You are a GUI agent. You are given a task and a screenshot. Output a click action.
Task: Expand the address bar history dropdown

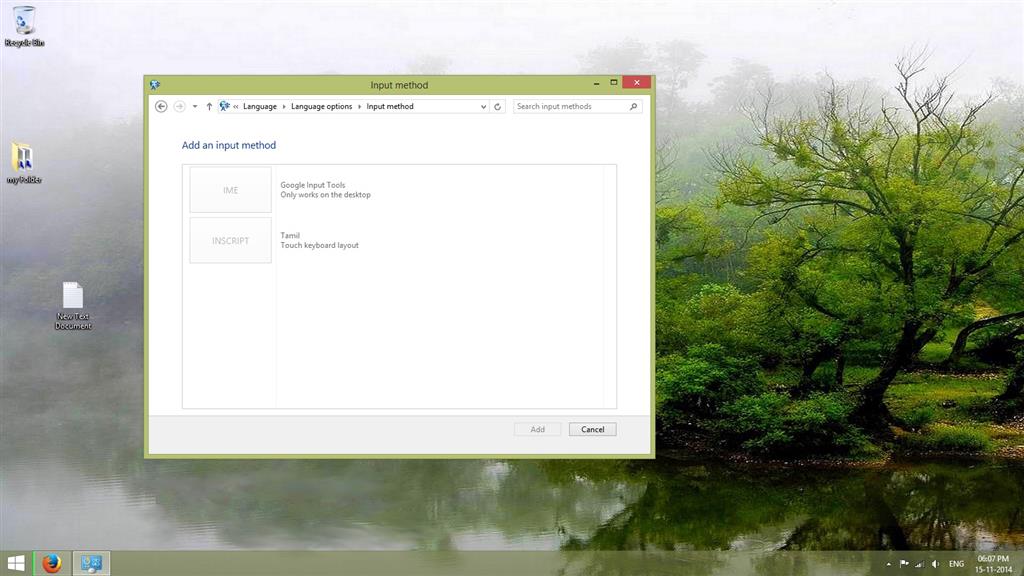point(483,106)
